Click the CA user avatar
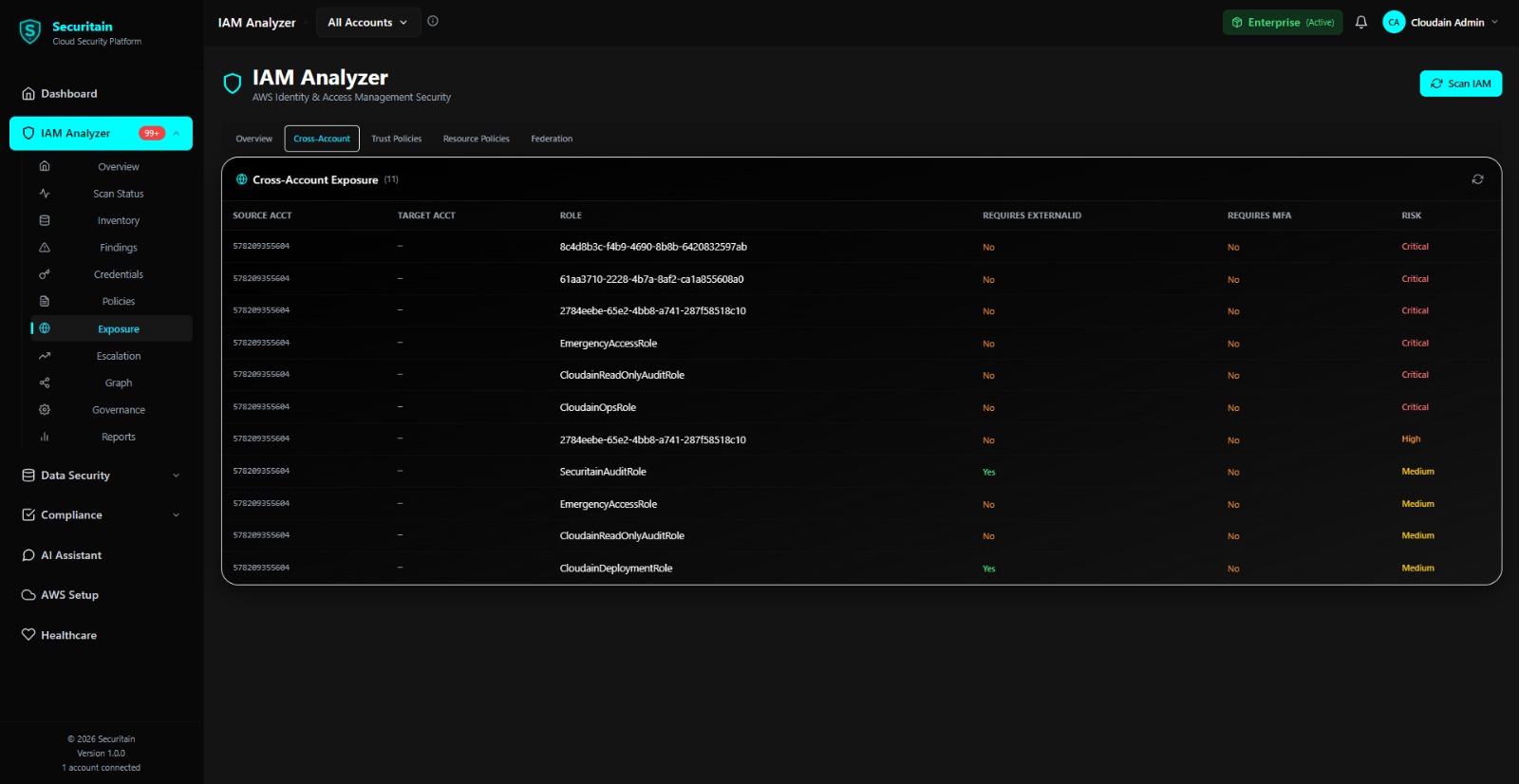Viewport: 1519px width, 784px height. coord(1394,22)
